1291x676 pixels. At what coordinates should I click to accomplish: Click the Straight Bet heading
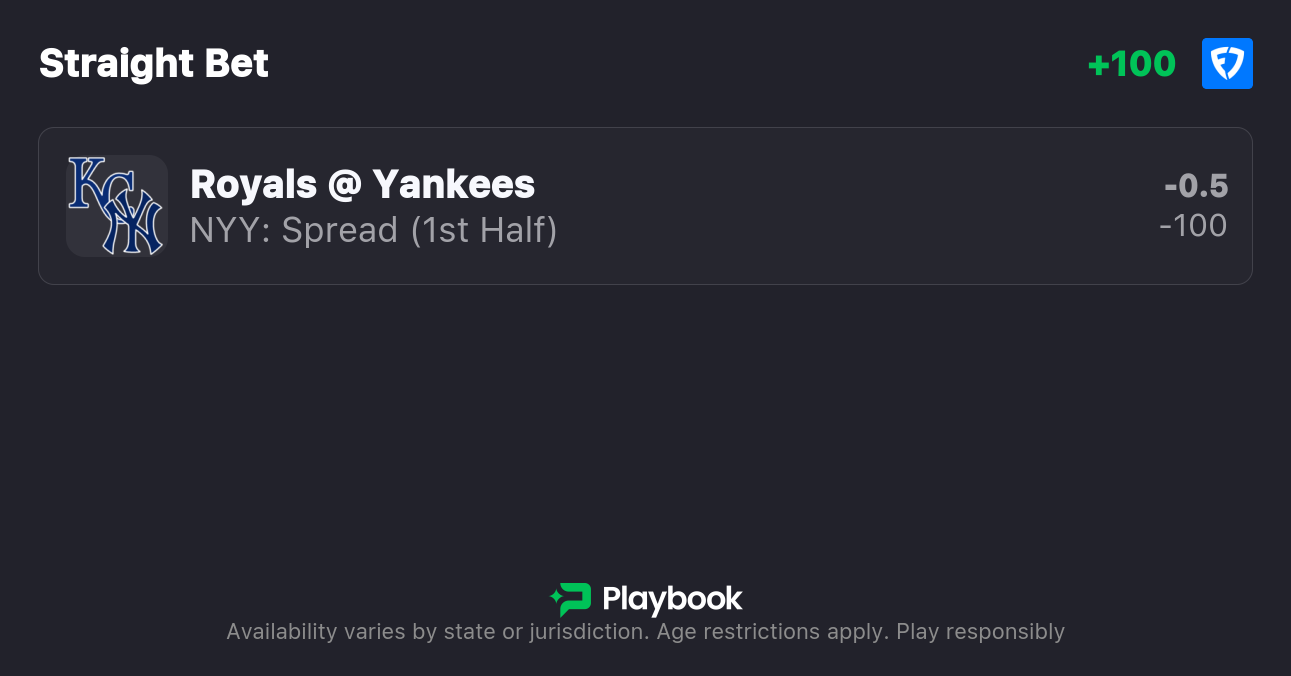coord(154,64)
